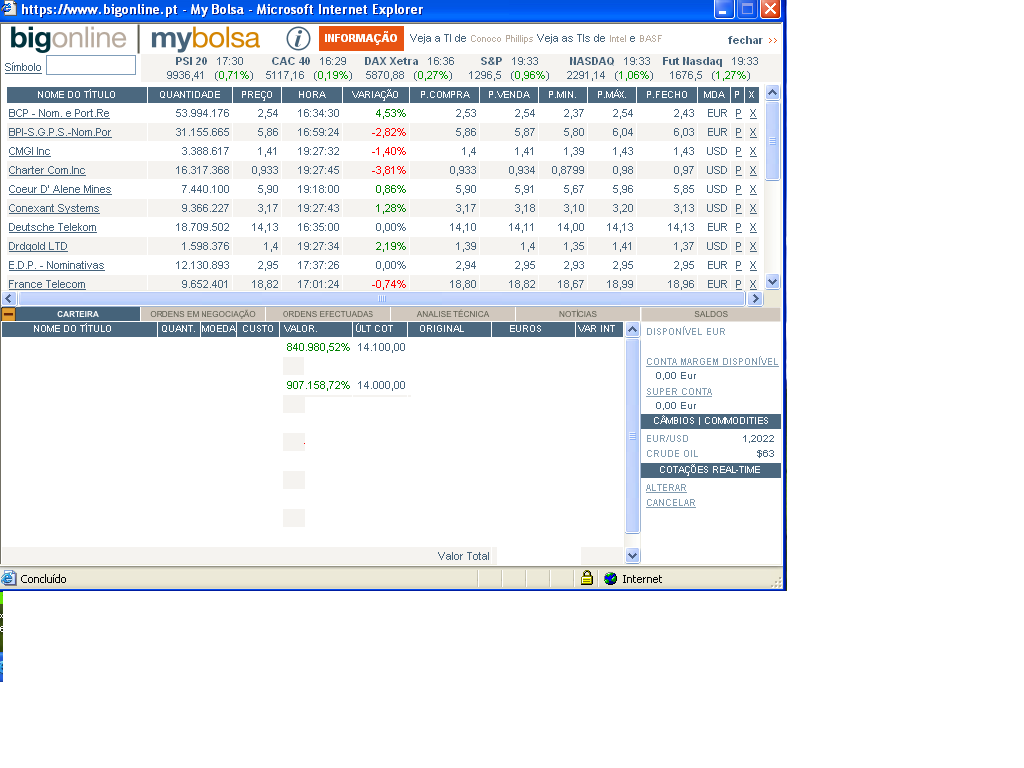Click the Internet zone globe icon
1024x768 pixels.
click(x=611, y=579)
